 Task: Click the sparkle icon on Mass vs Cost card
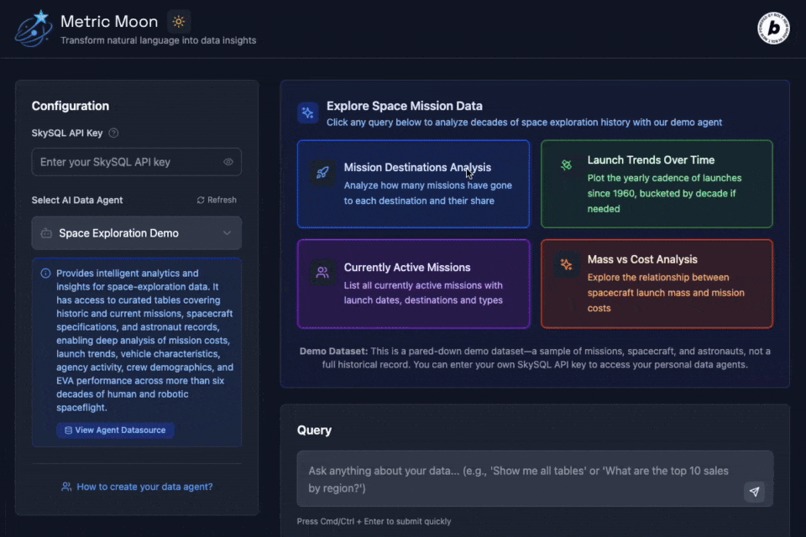[x=566, y=265]
